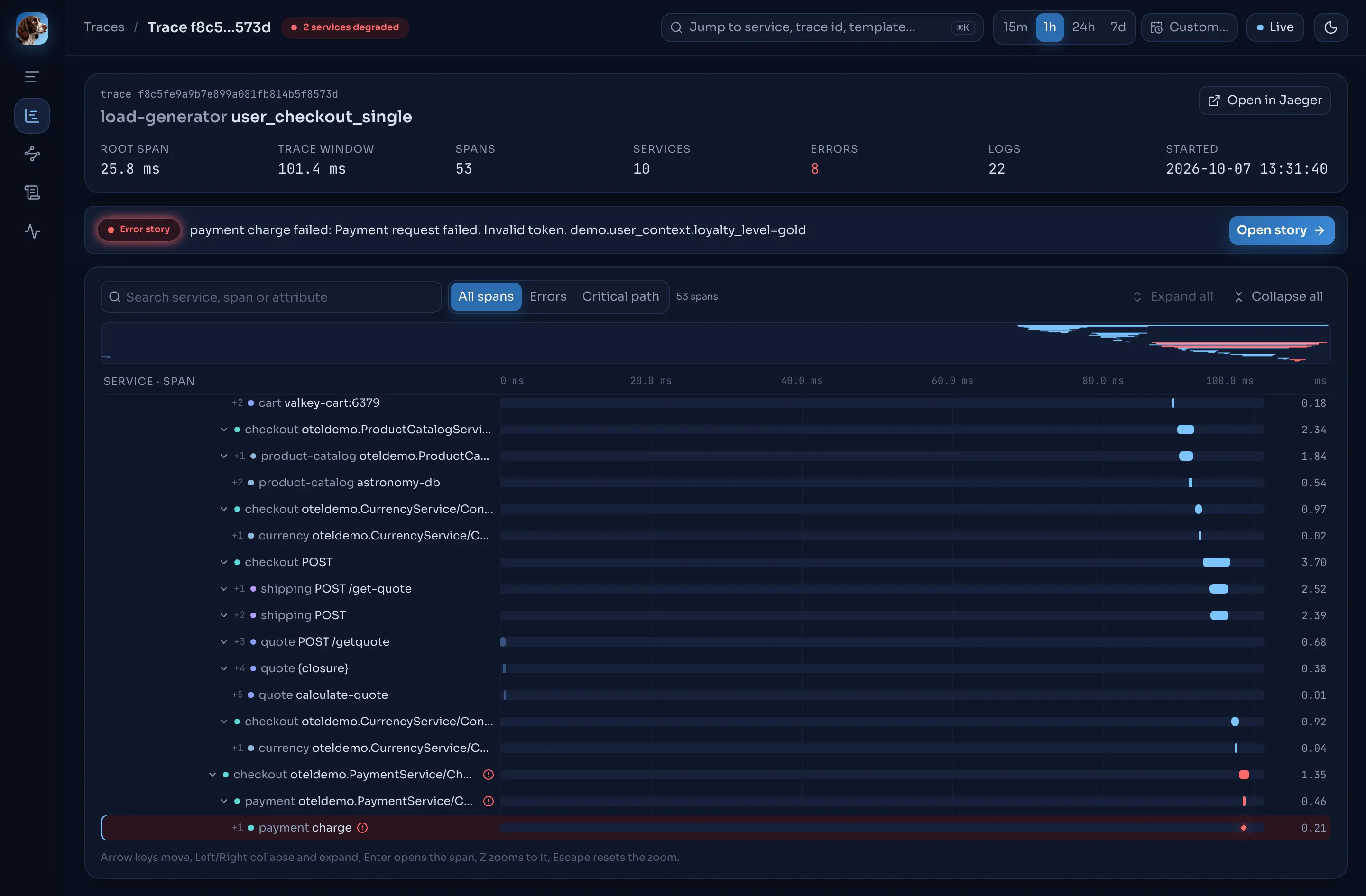Click Expand all
This screenshot has height=896, width=1366.
pyautogui.click(x=1172, y=297)
